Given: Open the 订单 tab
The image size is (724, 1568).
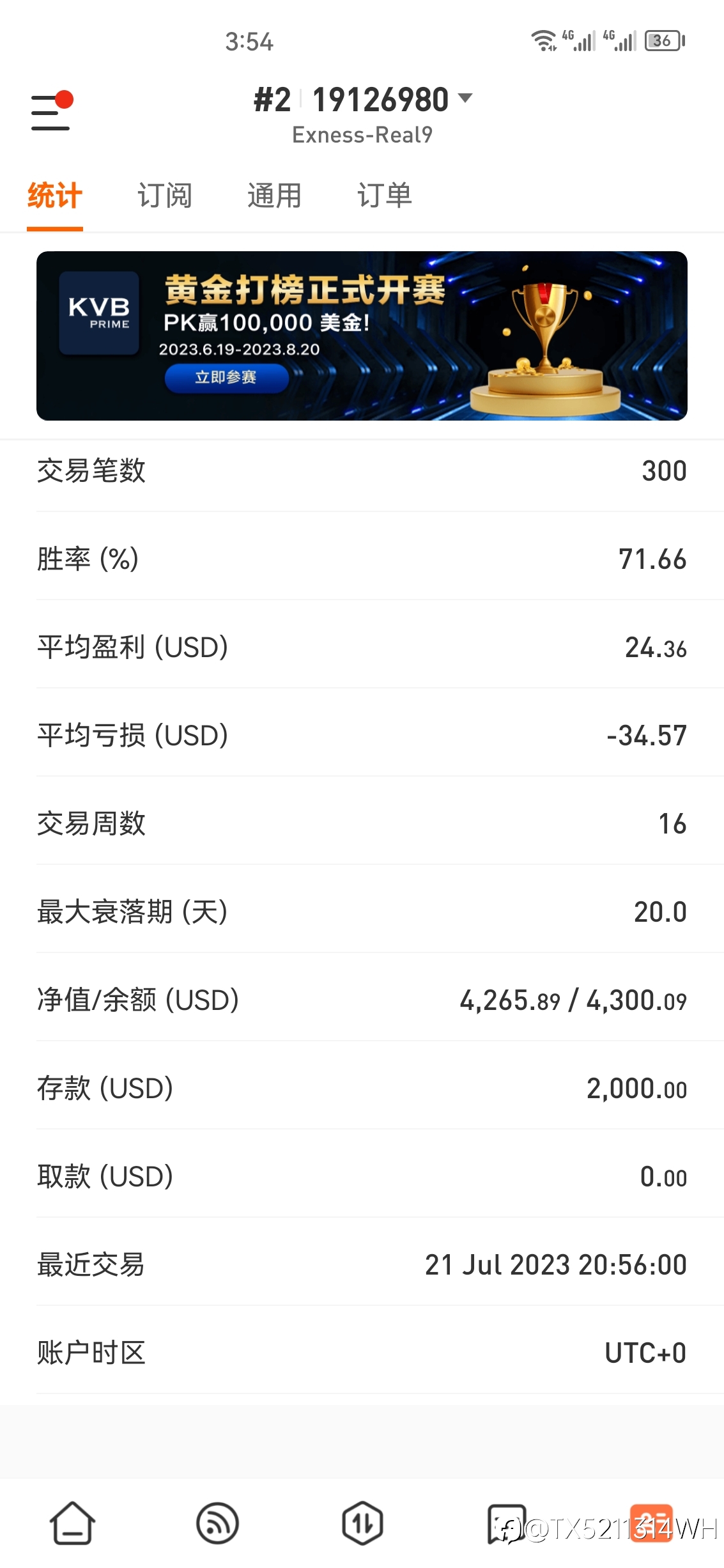Looking at the screenshot, I should 384,196.
